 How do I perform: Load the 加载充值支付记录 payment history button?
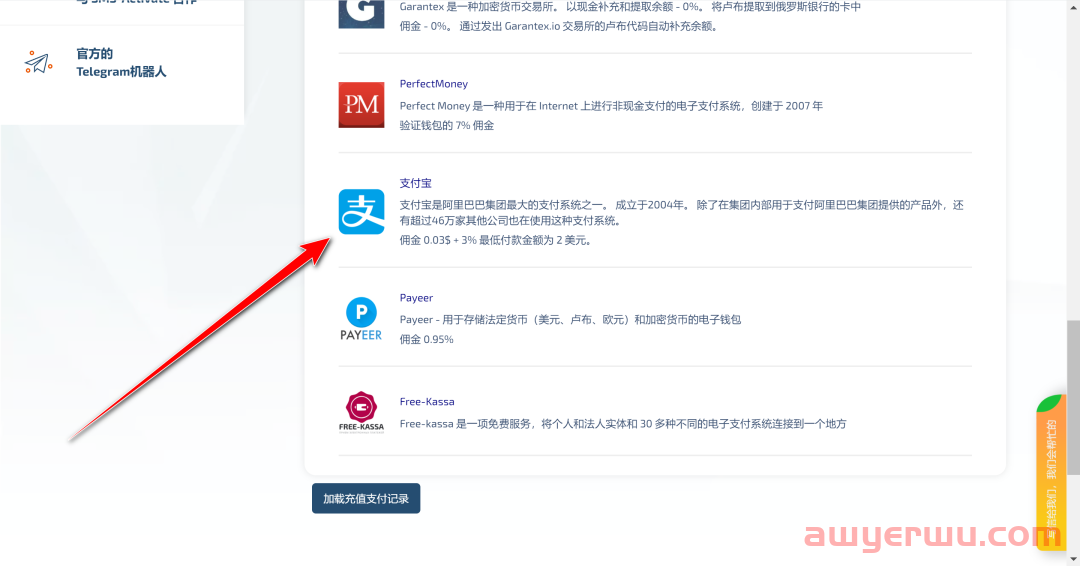(366, 499)
